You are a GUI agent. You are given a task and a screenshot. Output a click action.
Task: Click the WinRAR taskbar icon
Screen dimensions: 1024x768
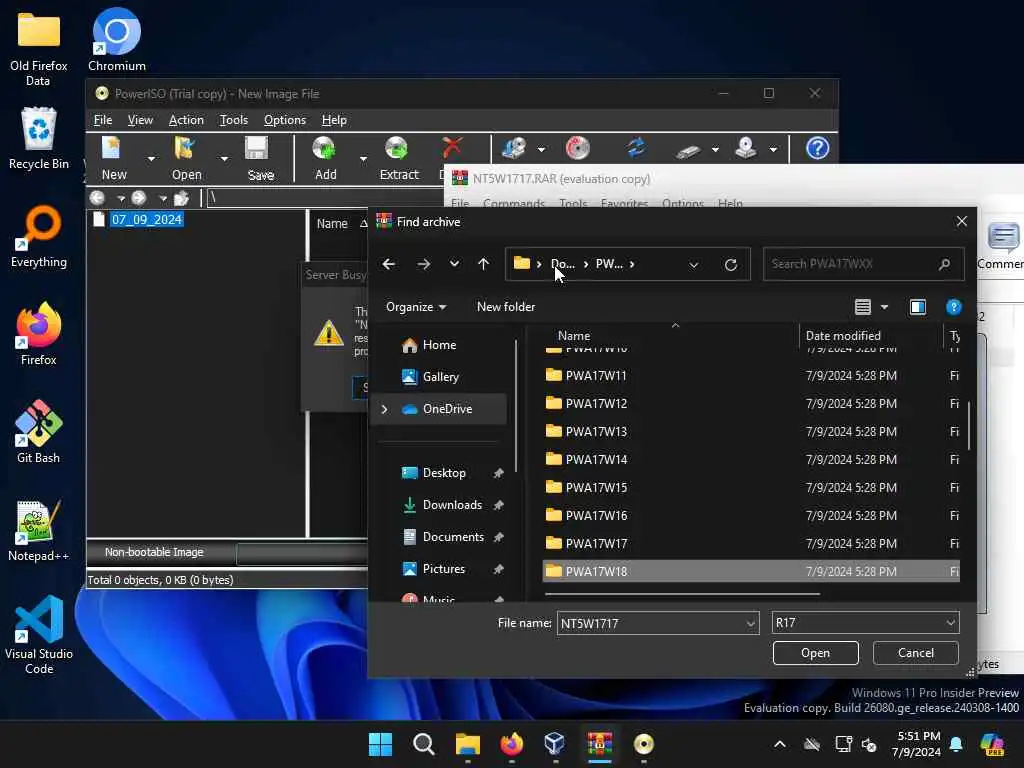[x=600, y=744]
